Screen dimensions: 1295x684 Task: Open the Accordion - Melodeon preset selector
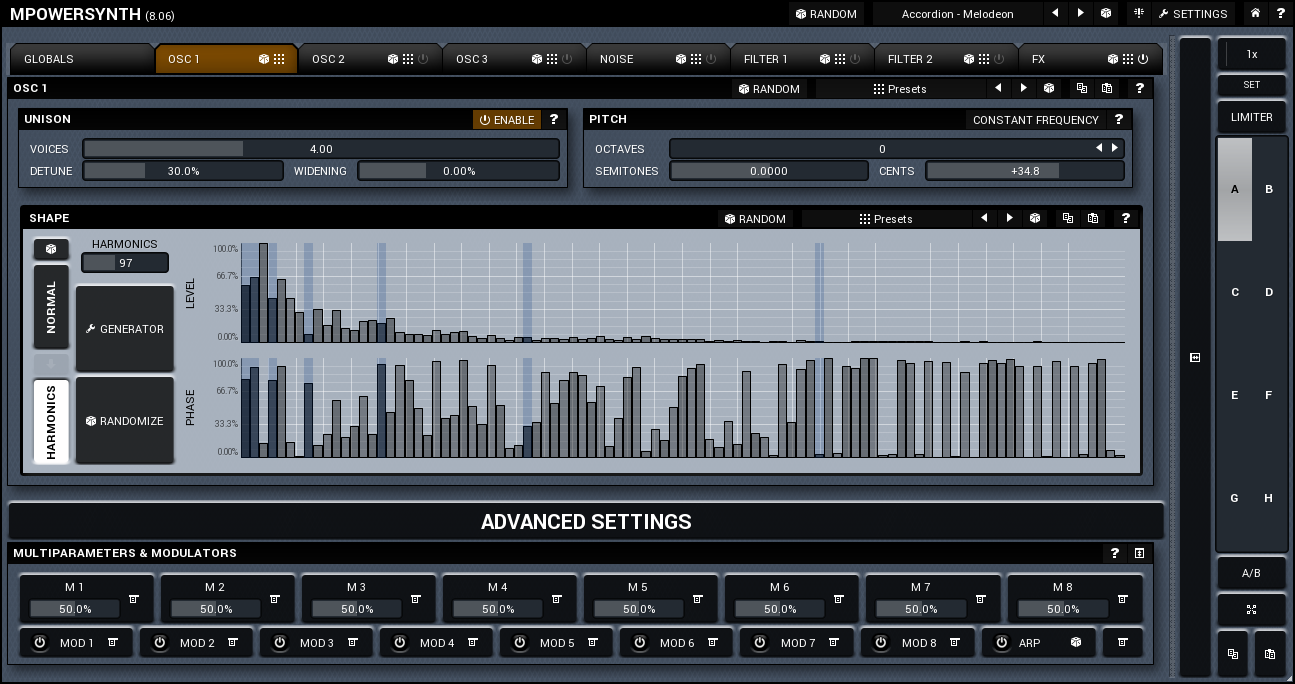coord(956,14)
